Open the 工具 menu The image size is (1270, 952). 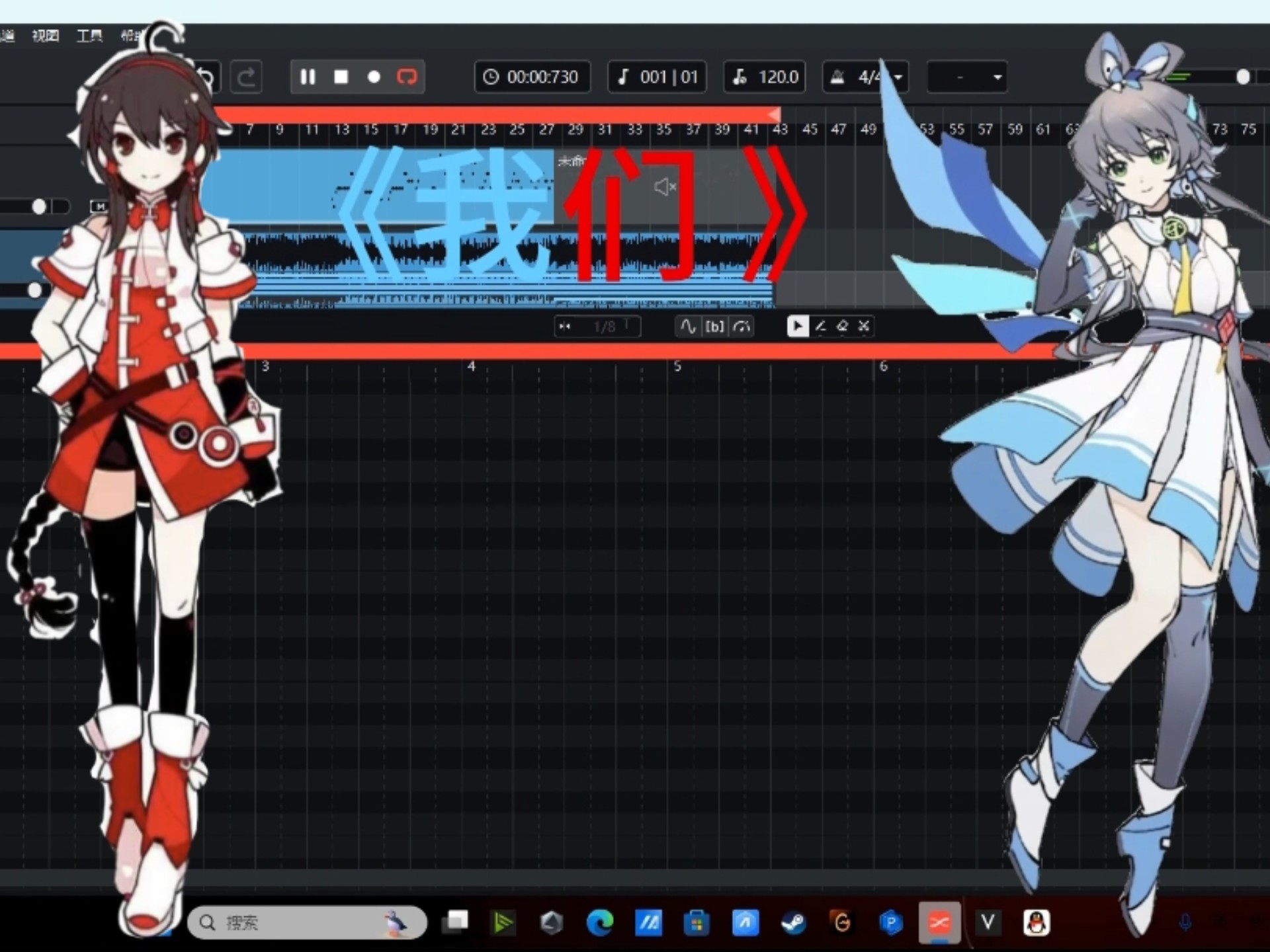89,36
